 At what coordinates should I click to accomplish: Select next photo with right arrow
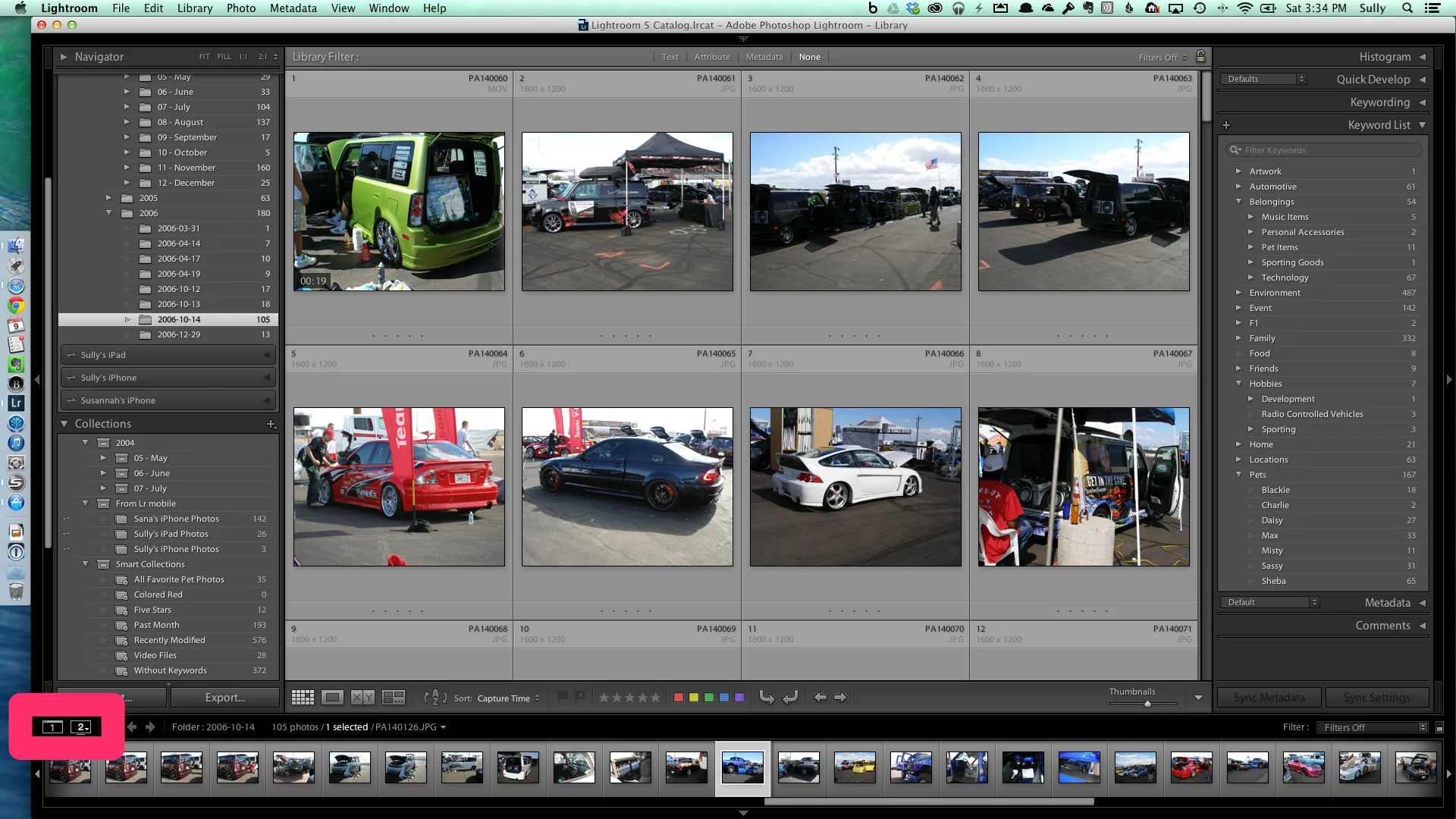(x=839, y=697)
